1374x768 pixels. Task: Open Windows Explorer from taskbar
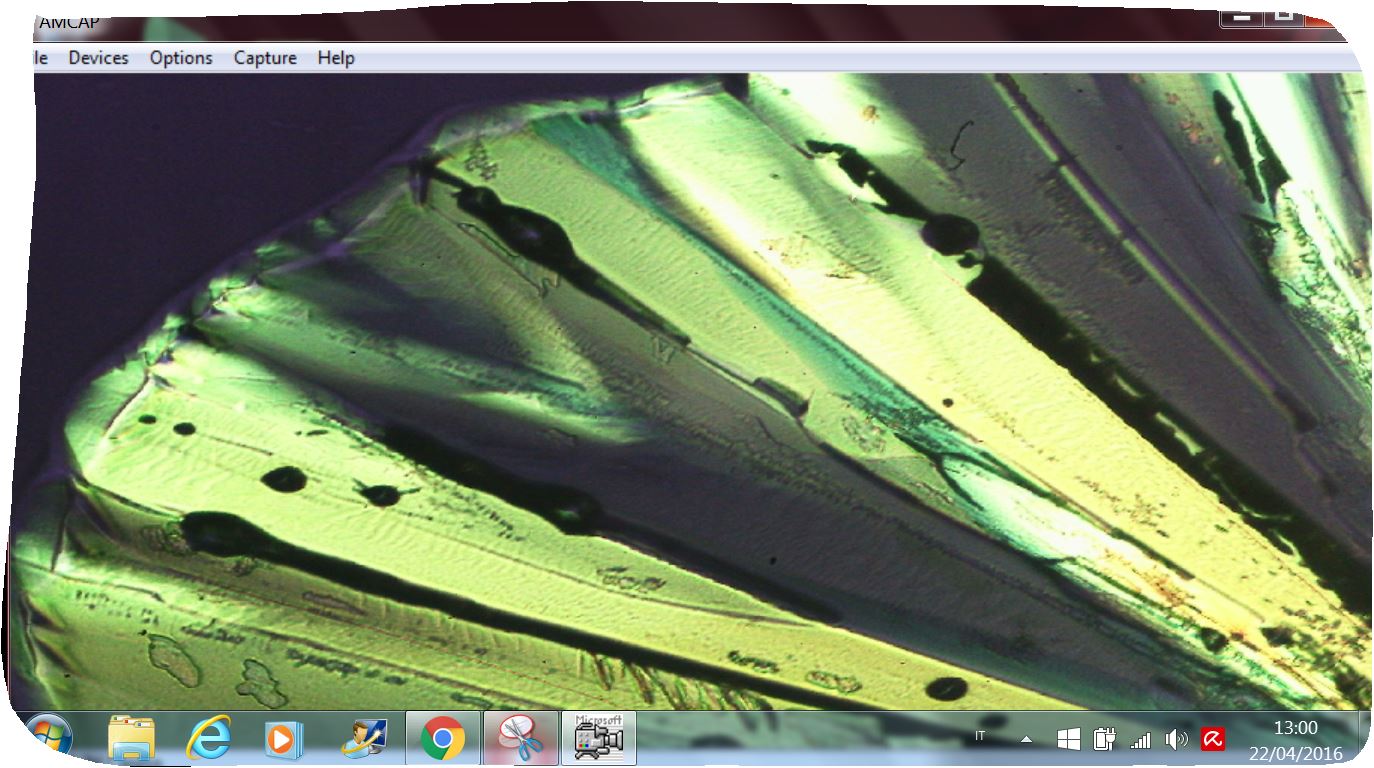(132, 738)
